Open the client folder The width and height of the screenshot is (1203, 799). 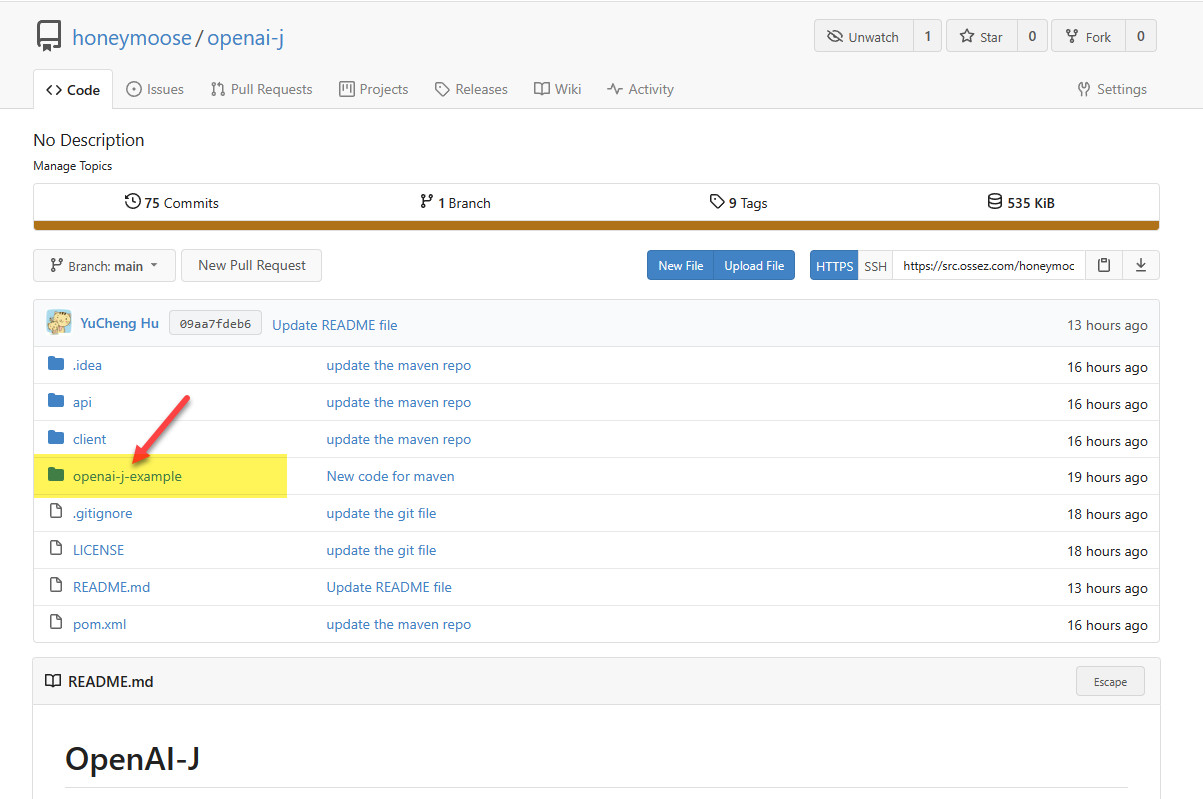click(89, 439)
